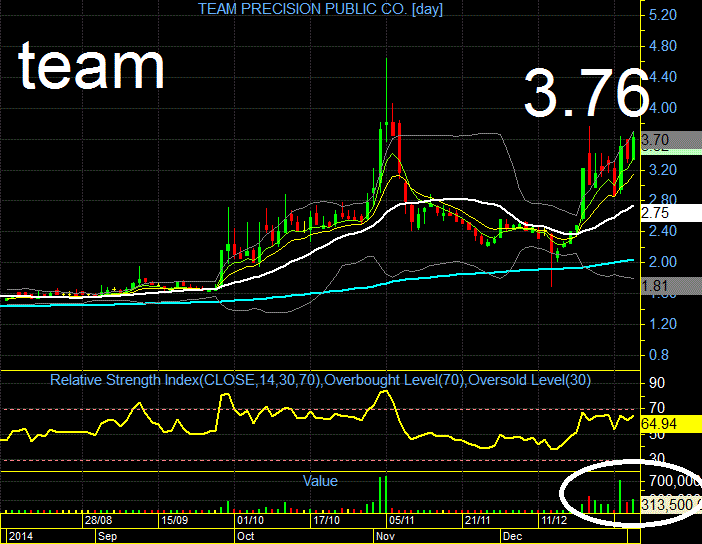Click the Oct month label
The image size is (702, 544).
[x=245, y=536]
